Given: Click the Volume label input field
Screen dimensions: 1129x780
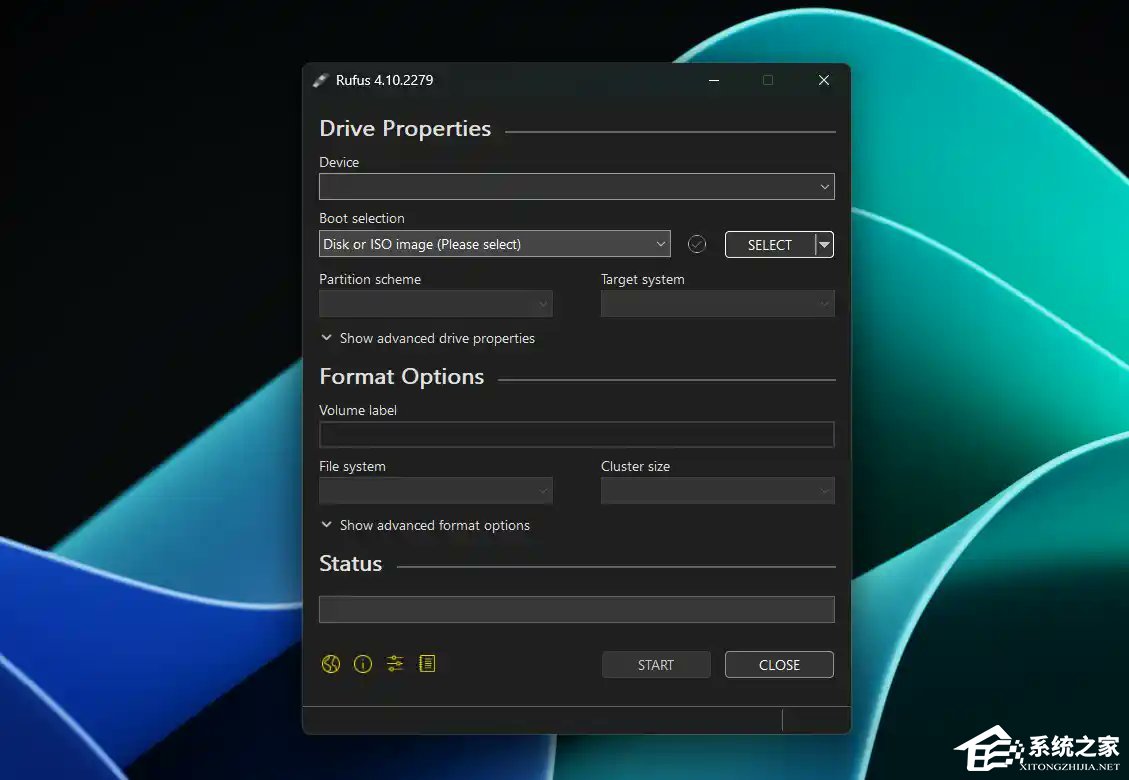Looking at the screenshot, I should (x=576, y=434).
